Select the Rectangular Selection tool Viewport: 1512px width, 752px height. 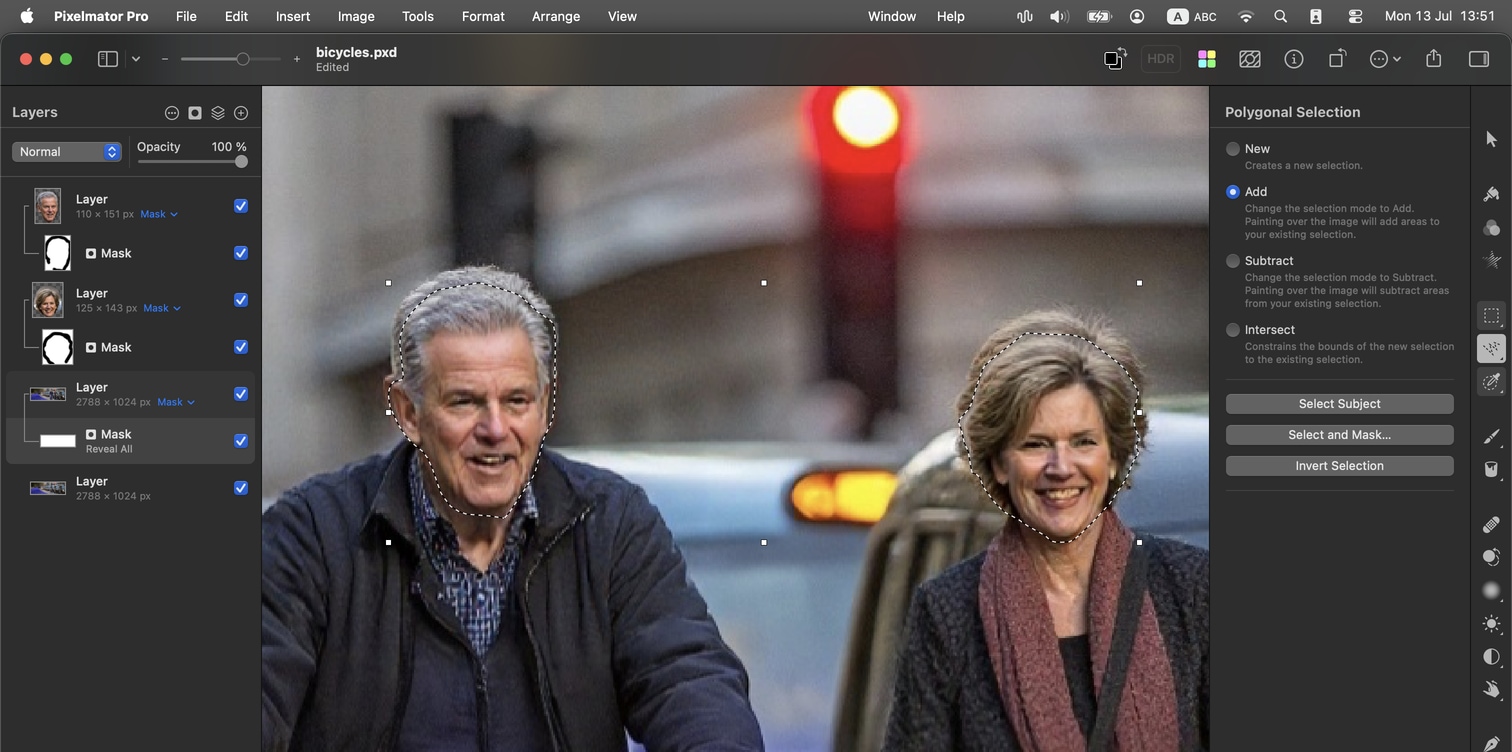1491,316
